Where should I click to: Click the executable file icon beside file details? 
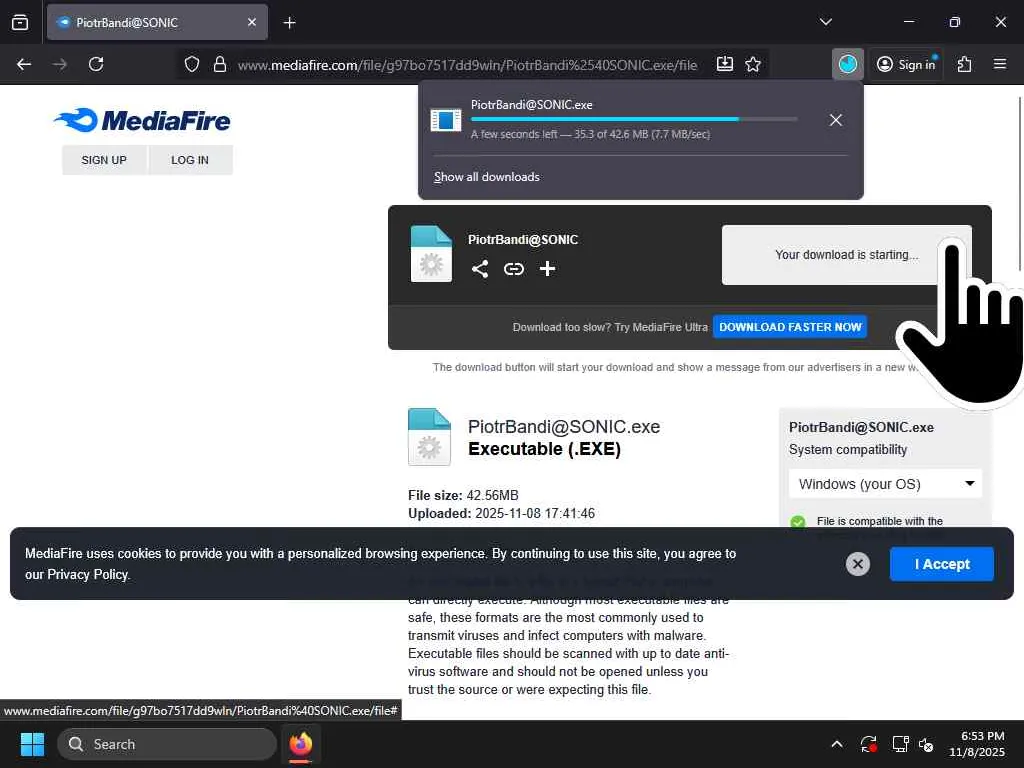(429, 437)
